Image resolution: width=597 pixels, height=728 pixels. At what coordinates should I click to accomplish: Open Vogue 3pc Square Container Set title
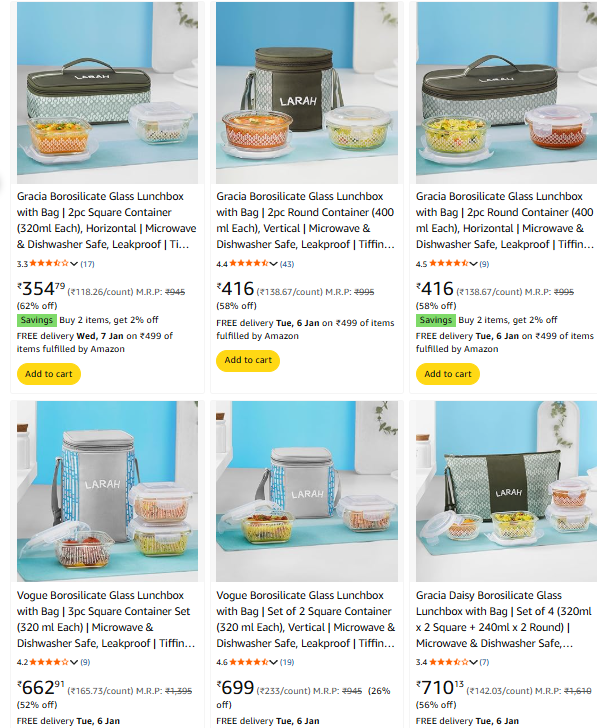pos(106,619)
